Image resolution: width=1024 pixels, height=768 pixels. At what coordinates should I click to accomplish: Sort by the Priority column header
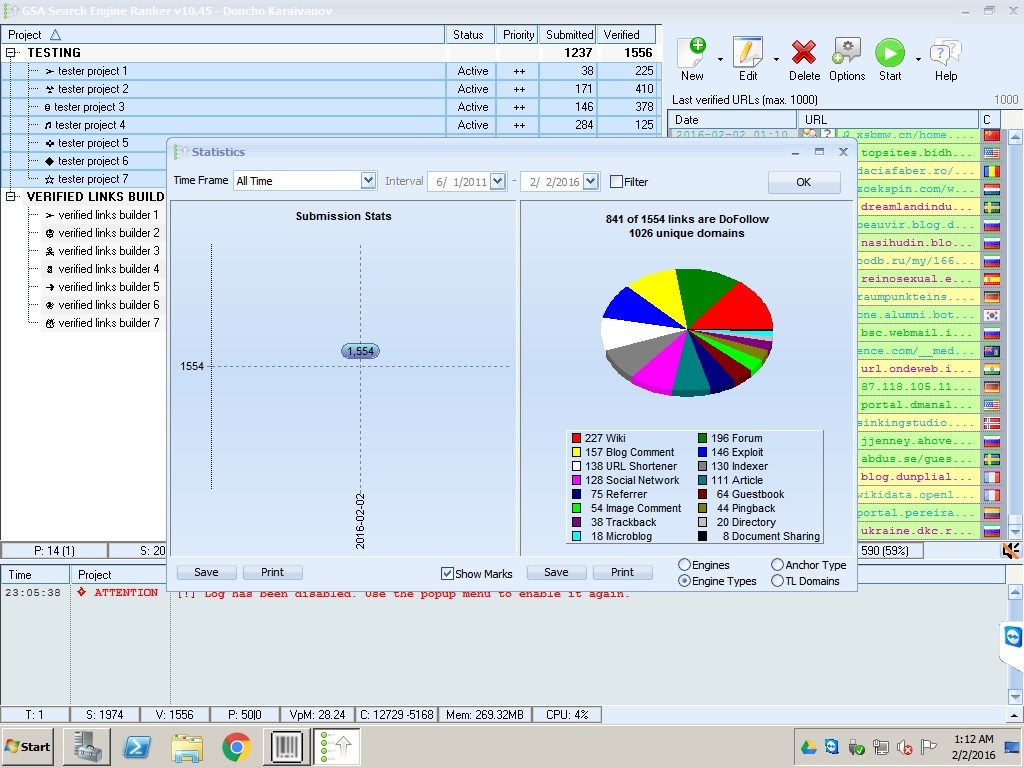click(518, 35)
